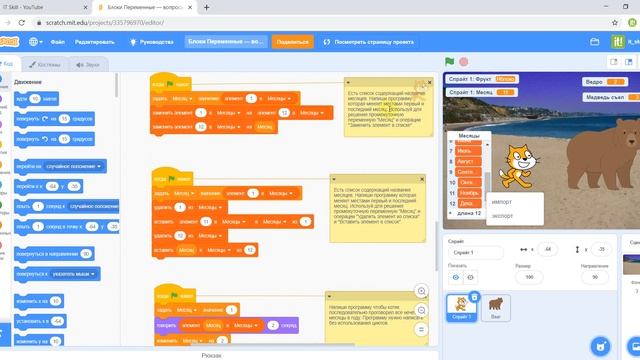Switch to the Костюмы tab
This screenshot has height=360, width=640.
pos(45,64)
